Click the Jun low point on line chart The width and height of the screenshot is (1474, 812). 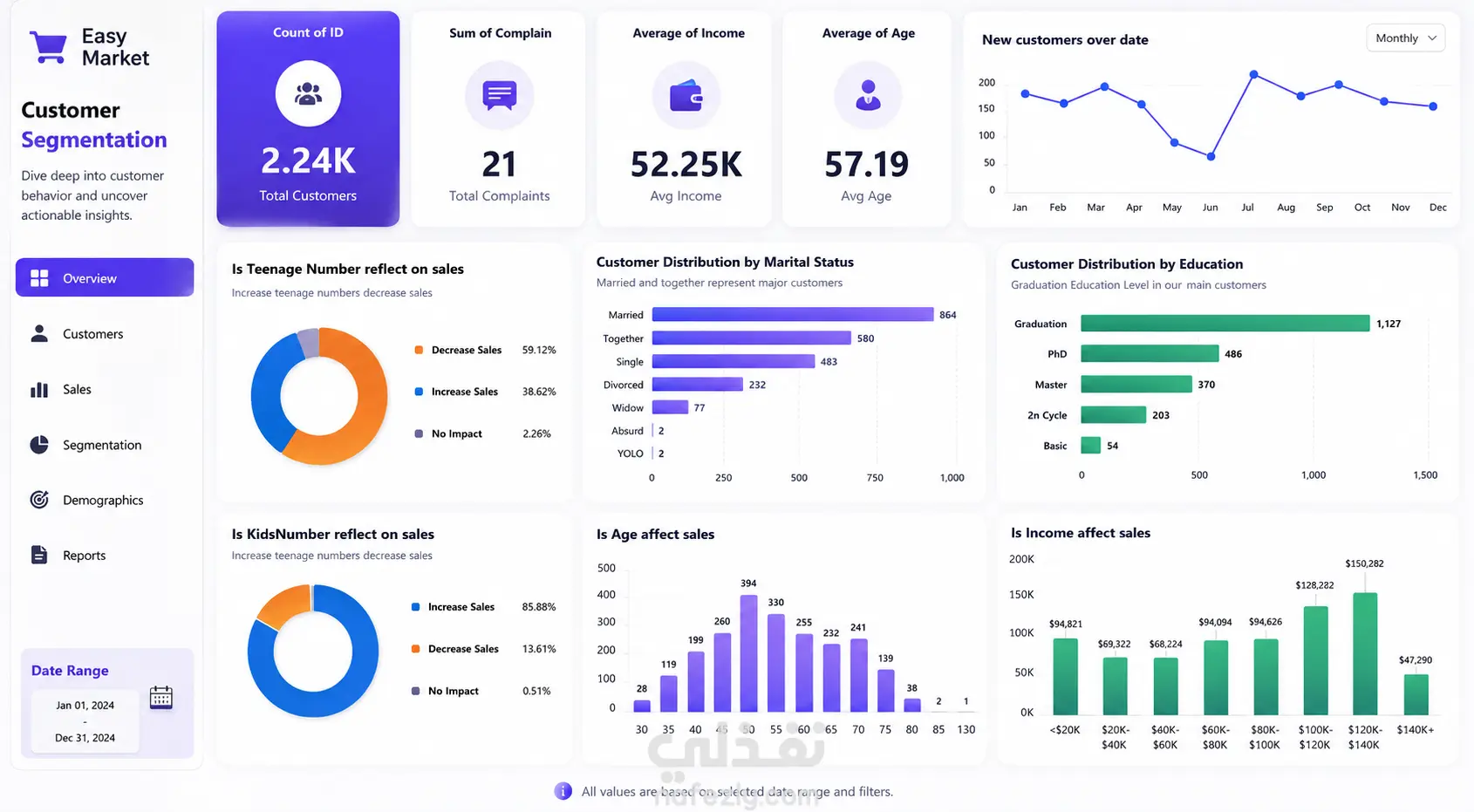1211,157
